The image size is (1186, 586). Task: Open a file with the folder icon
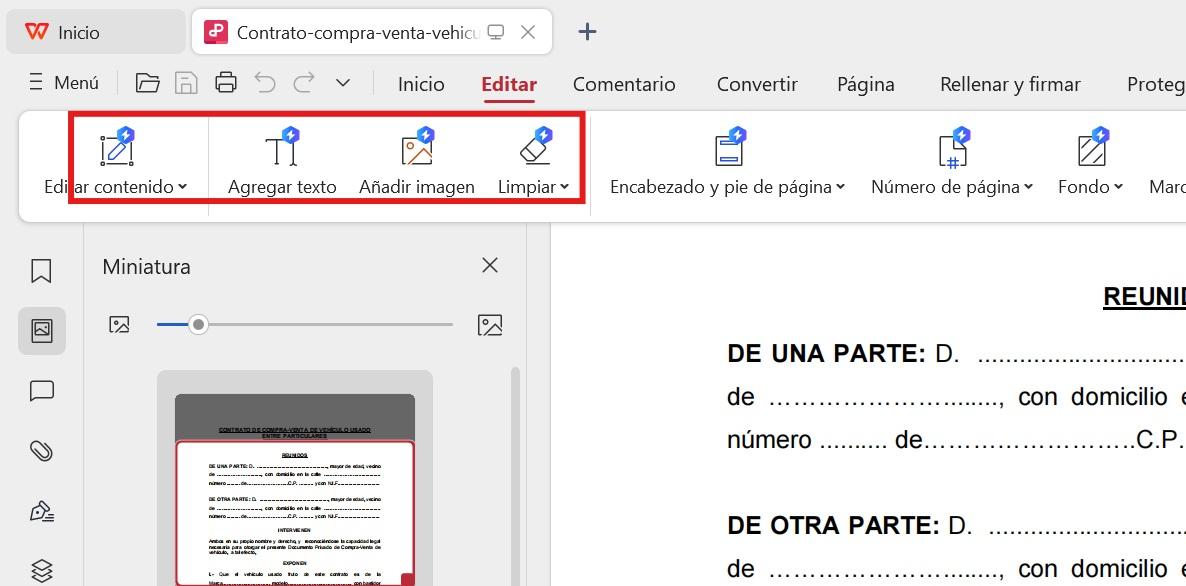(147, 83)
